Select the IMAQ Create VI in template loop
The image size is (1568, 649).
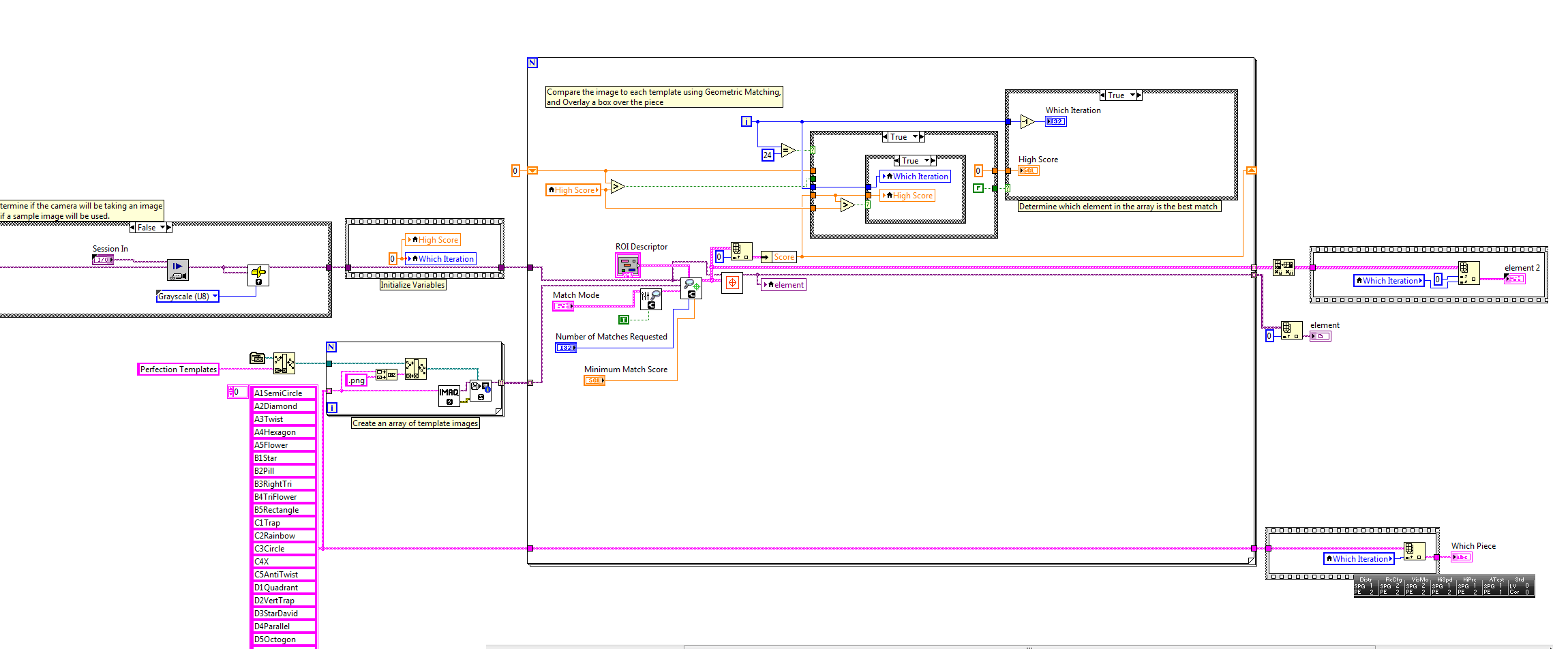coord(449,396)
